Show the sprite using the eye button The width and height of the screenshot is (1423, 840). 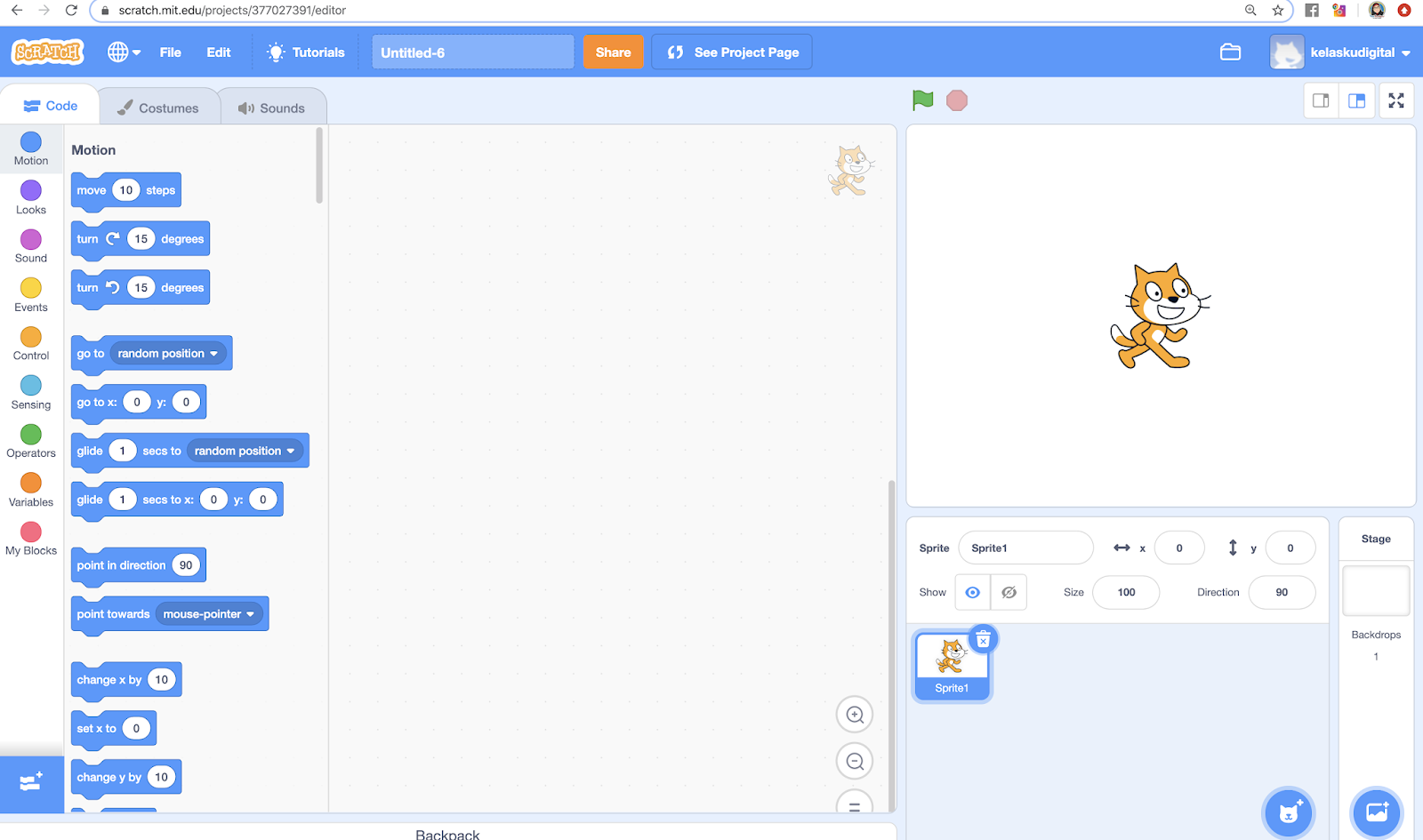973,592
